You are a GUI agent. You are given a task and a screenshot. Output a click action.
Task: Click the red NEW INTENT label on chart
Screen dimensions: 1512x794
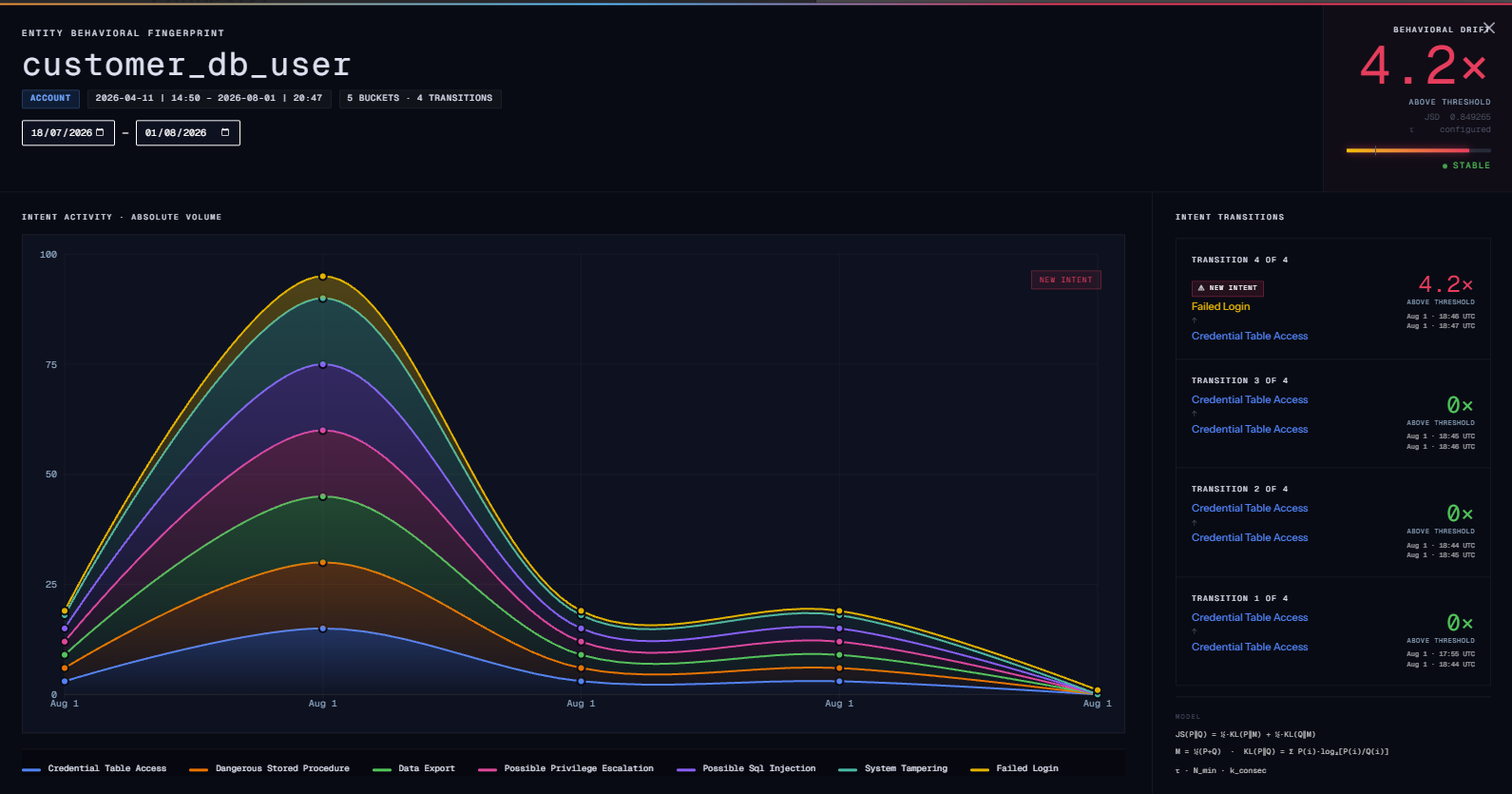[1066, 280]
